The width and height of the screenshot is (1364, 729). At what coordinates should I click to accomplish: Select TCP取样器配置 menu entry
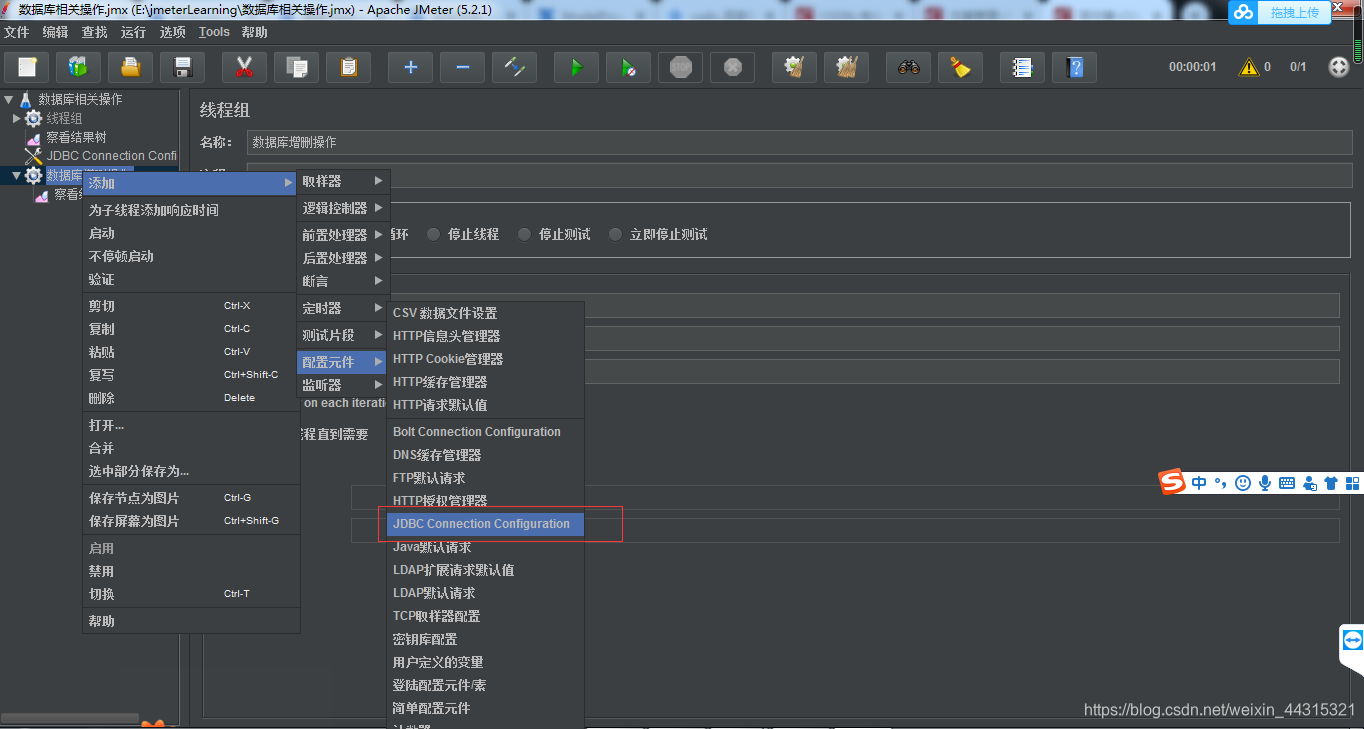point(485,616)
